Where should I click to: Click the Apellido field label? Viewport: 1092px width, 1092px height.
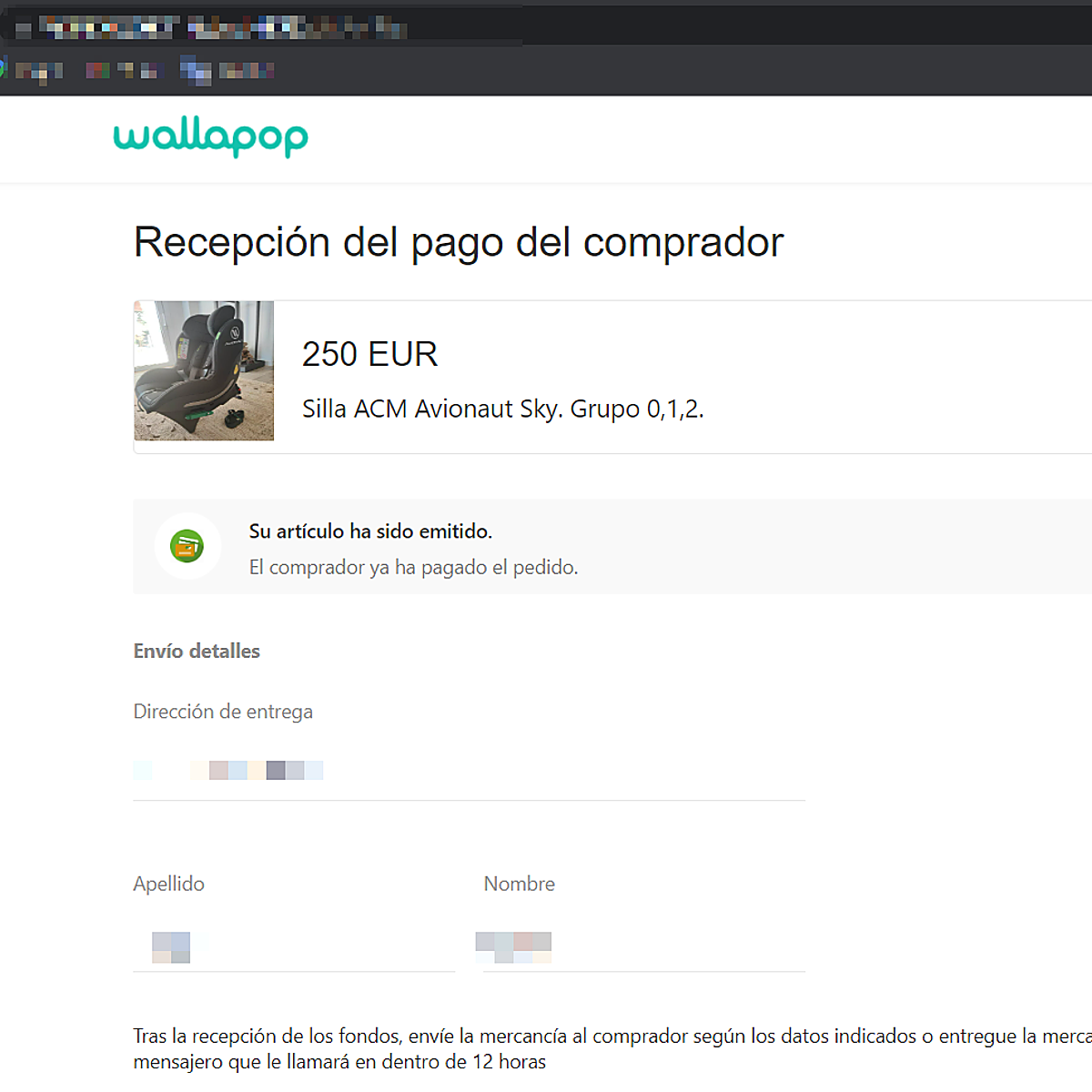(168, 883)
